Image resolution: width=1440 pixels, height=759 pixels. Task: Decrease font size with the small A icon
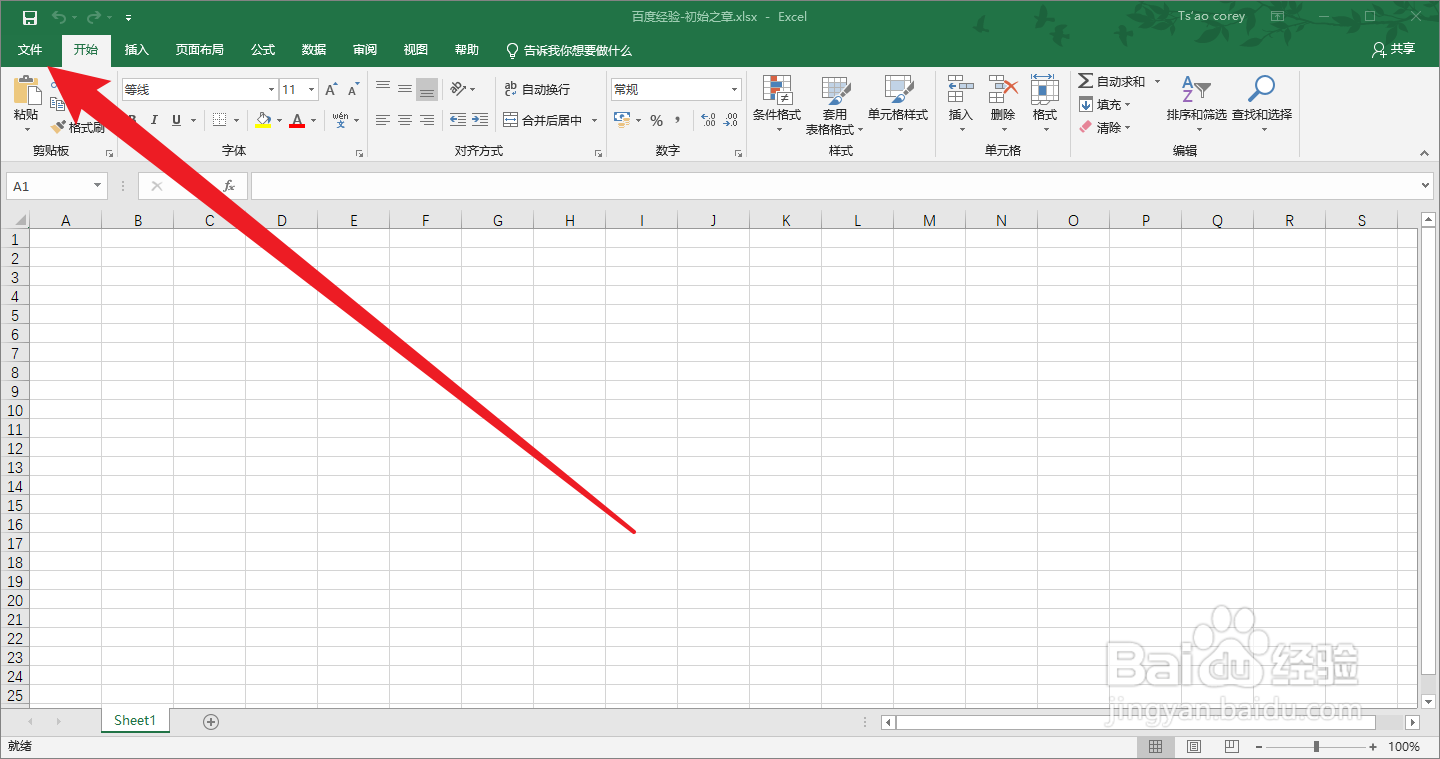click(353, 90)
